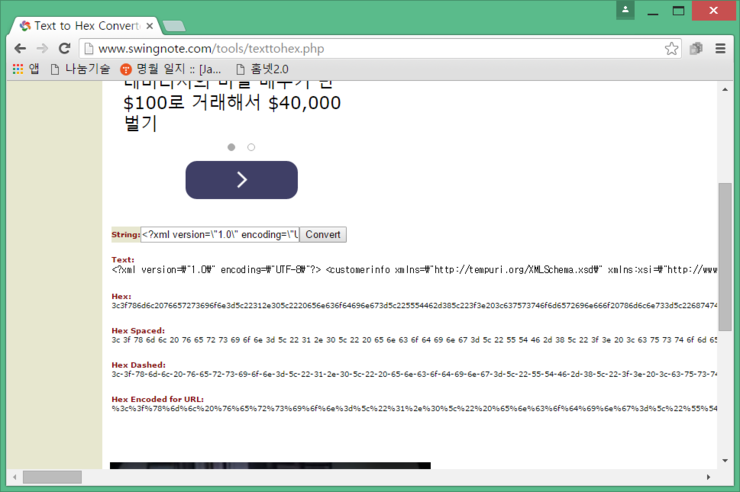Switch to the Text to Hex Converter tab
The height and width of the screenshot is (492, 740).
click(x=85, y=25)
